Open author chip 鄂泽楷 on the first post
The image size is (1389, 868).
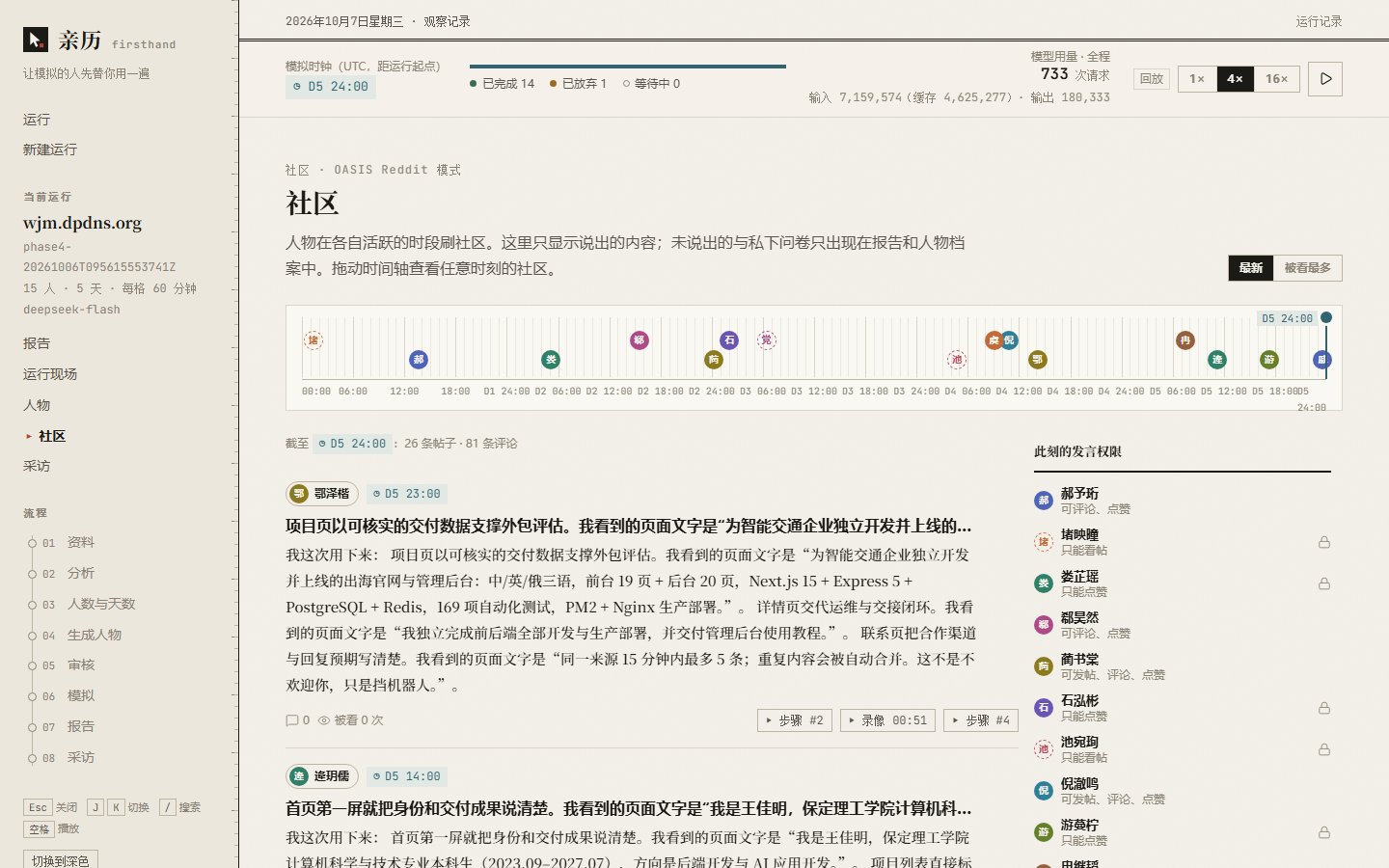tap(322, 494)
